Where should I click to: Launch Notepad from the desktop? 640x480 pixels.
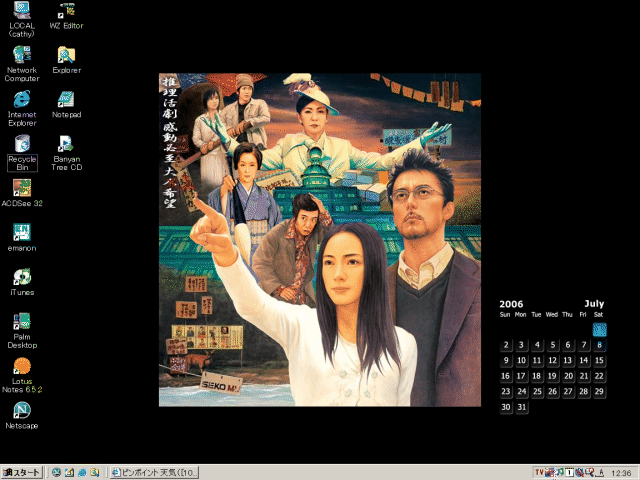tap(66, 99)
